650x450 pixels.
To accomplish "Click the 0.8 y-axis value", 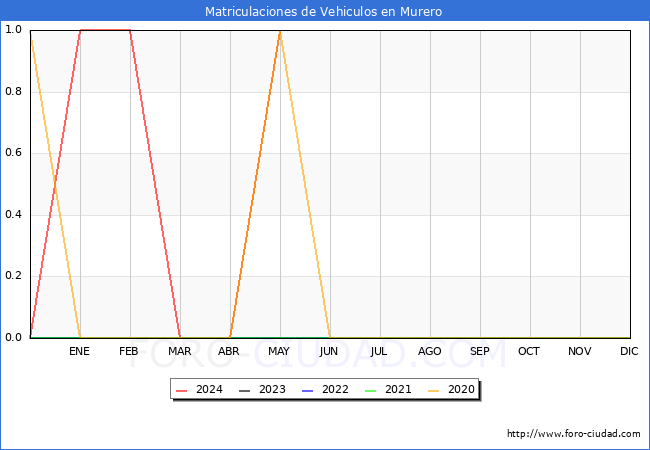I will click(x=13, y=92).
